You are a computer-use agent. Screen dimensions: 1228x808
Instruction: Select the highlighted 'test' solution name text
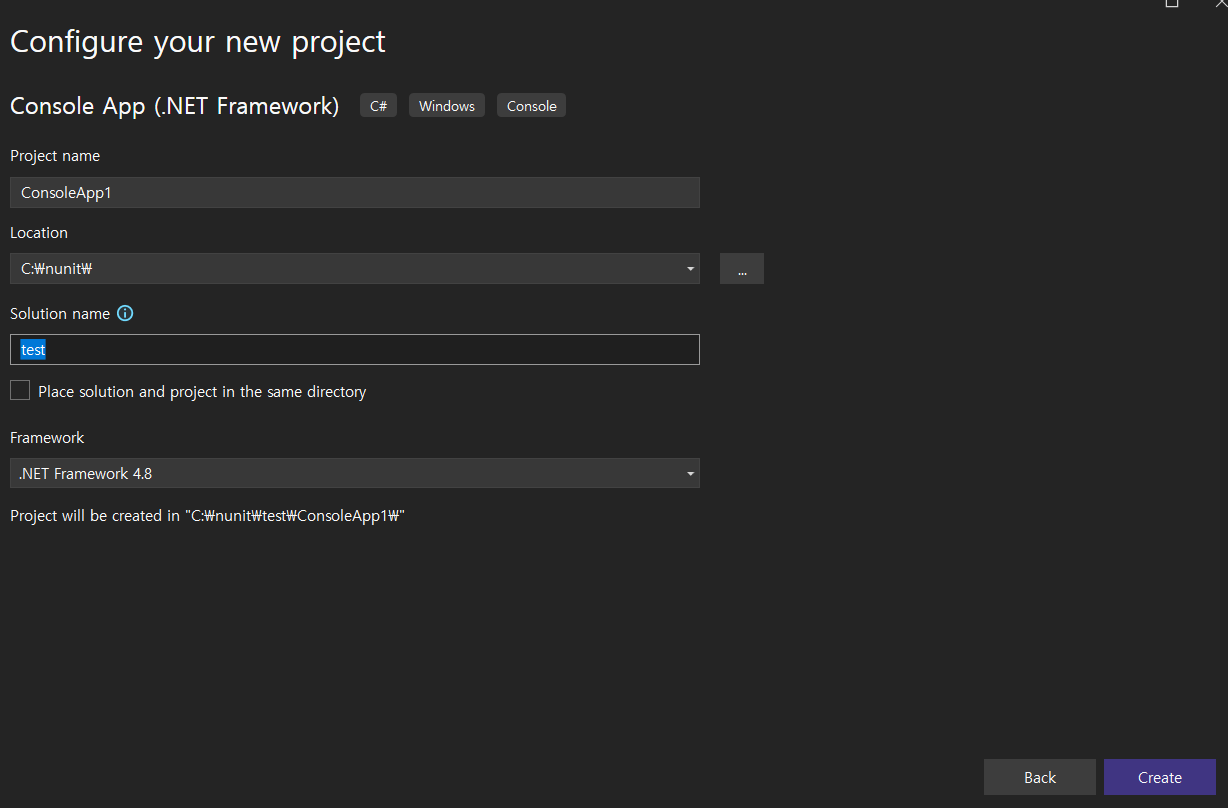coord(33,349)
